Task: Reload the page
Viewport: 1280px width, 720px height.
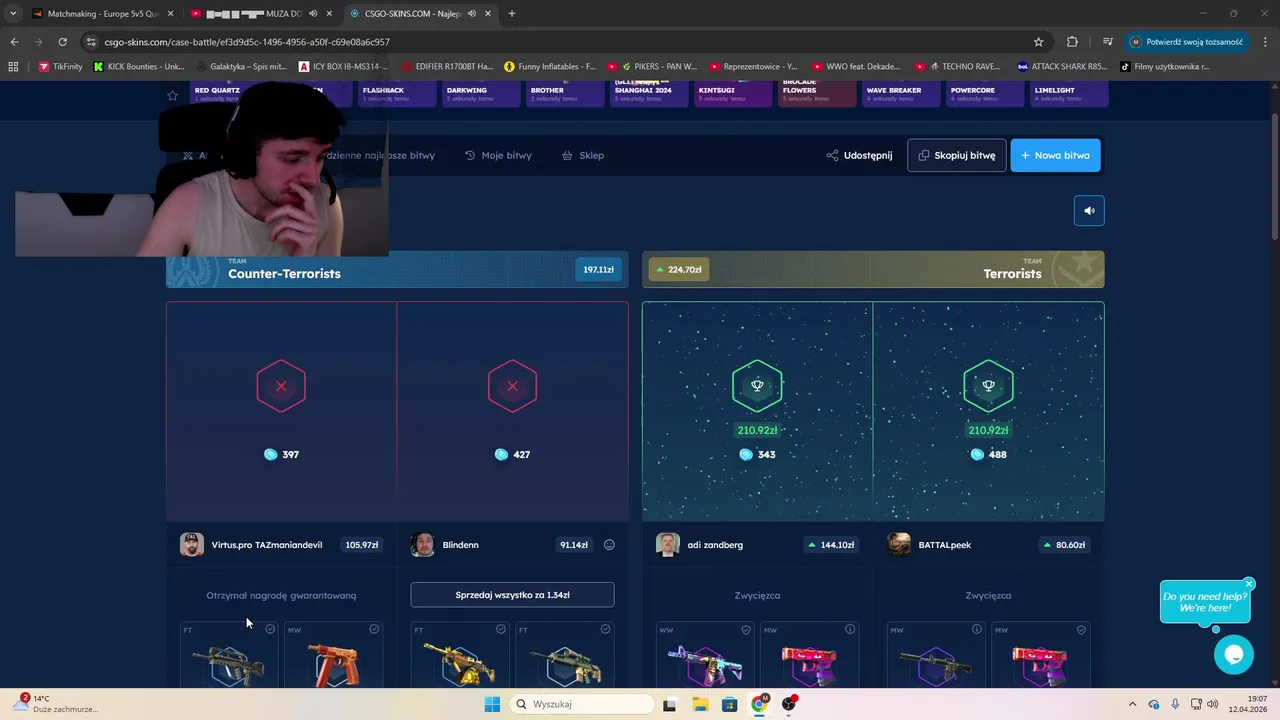Action: [x=62, y=42]
